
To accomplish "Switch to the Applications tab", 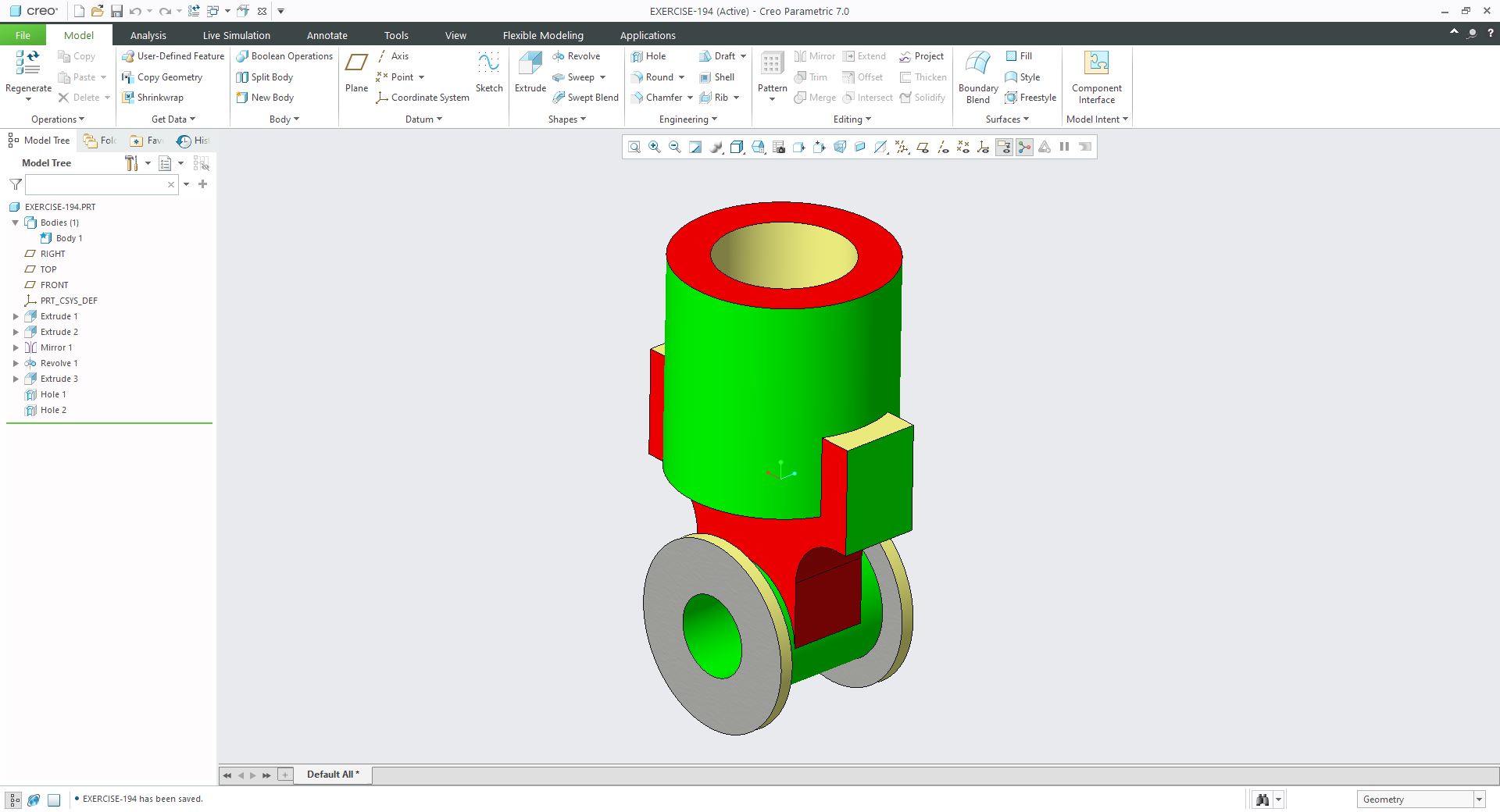I will [x=648, y=35].
